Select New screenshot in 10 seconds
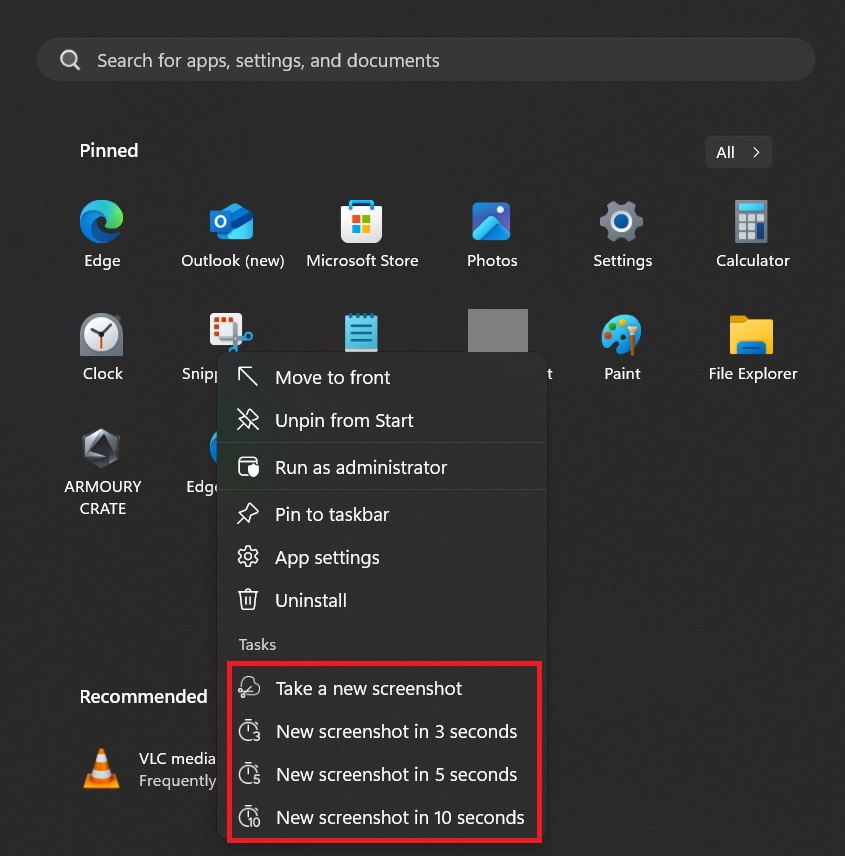The image size is (845, 856). [382, 818]
